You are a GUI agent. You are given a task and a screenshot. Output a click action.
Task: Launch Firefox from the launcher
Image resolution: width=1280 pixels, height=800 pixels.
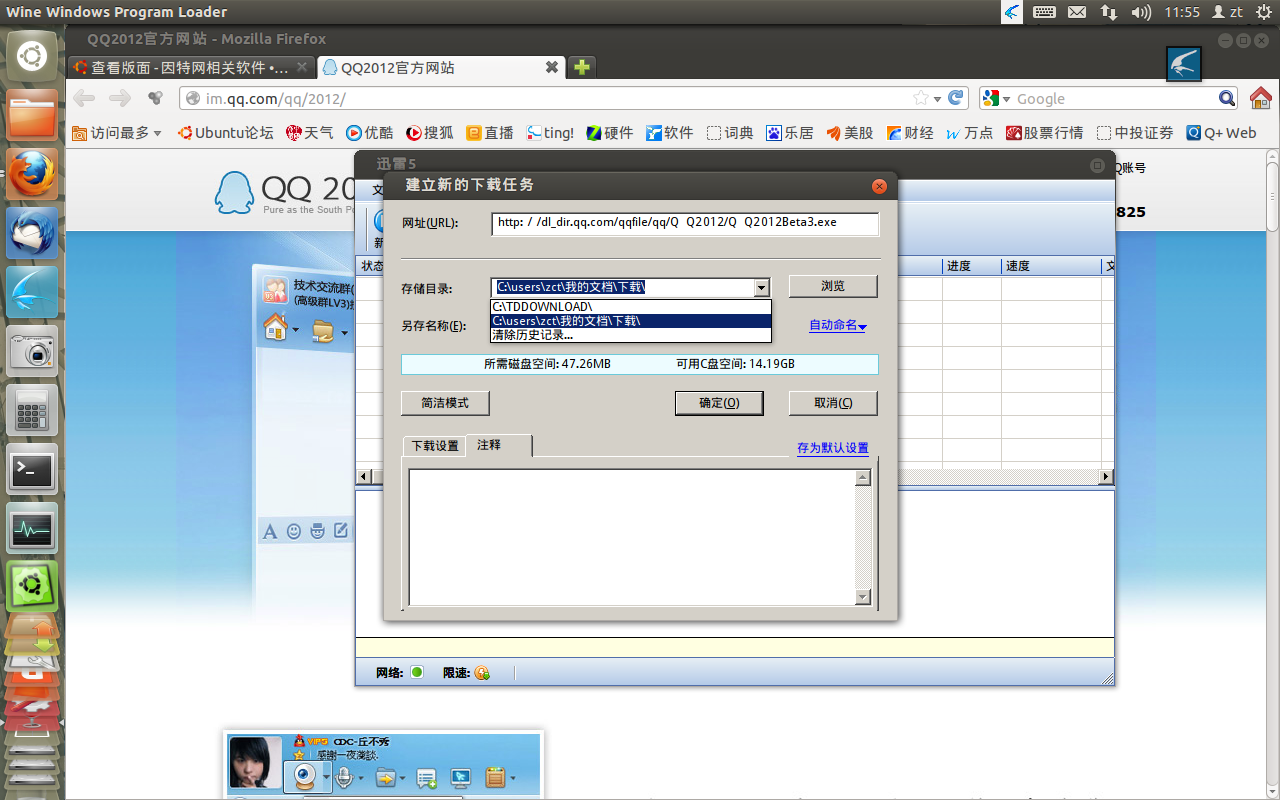[x=32, y=174]
